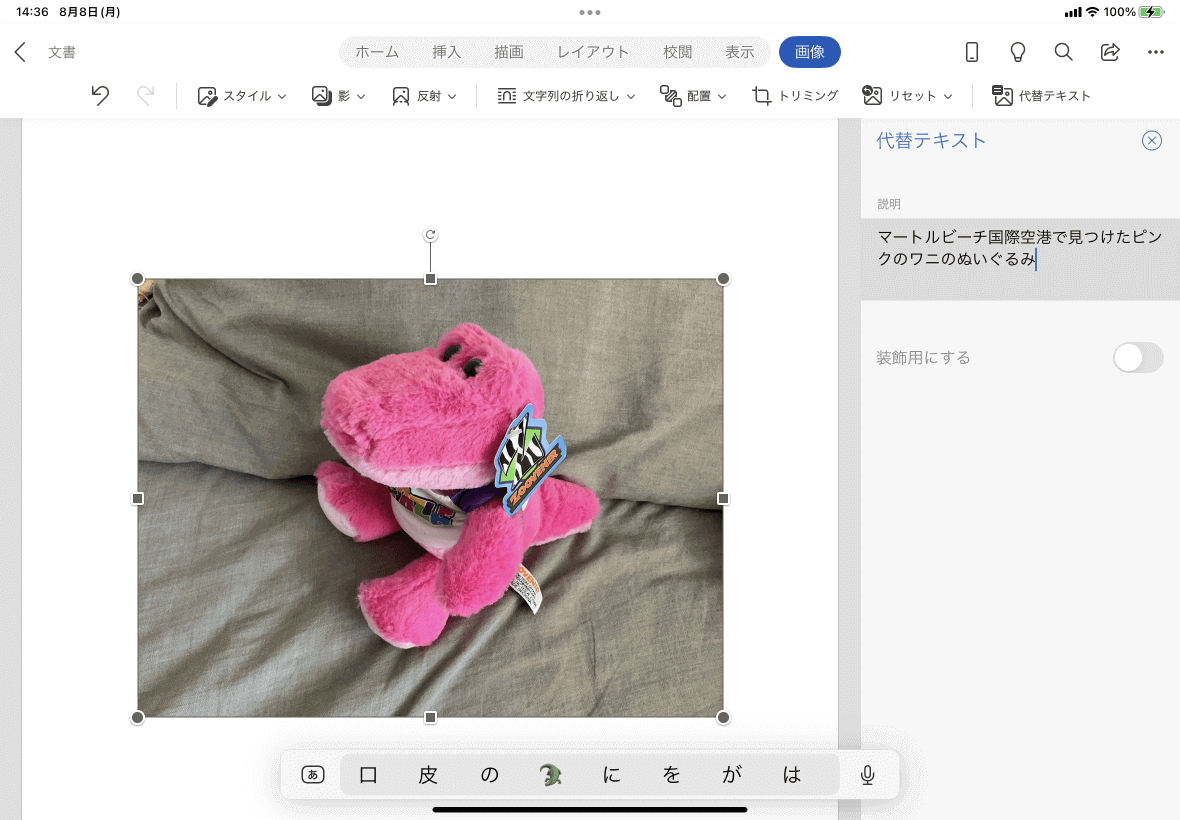The image size is (1180, 820).
Task: Select the pink plush toy image
Action: (x=430, y=498)
